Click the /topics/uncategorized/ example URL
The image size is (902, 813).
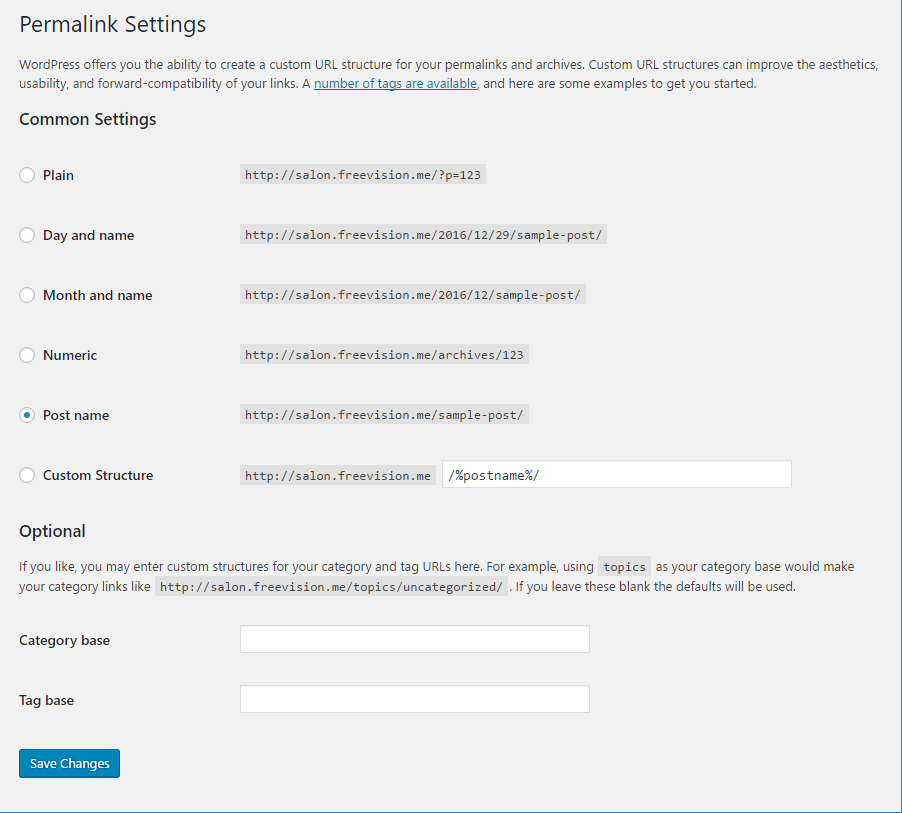coord(331,587)
